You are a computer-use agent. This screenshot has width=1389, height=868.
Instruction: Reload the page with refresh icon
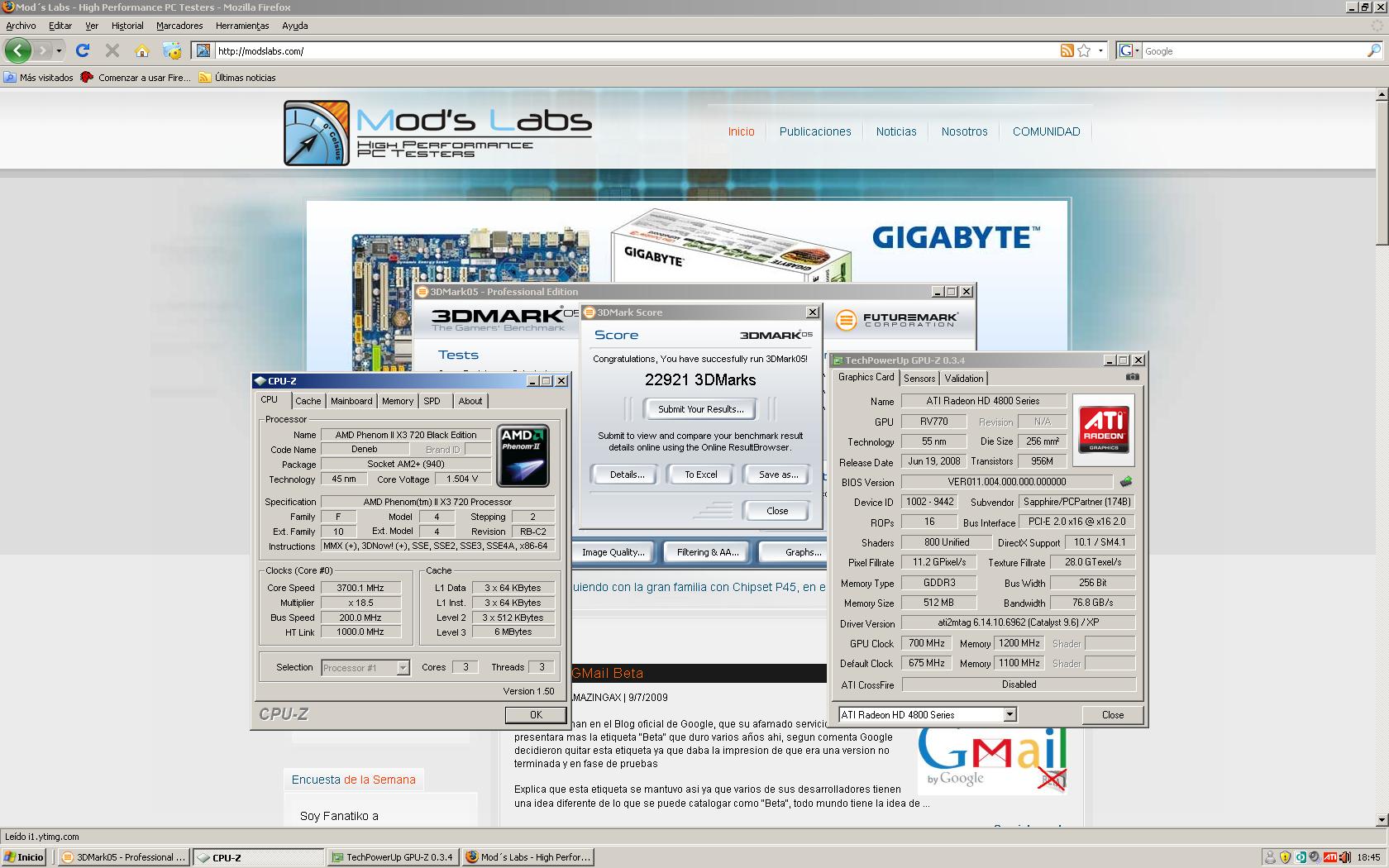83,50
